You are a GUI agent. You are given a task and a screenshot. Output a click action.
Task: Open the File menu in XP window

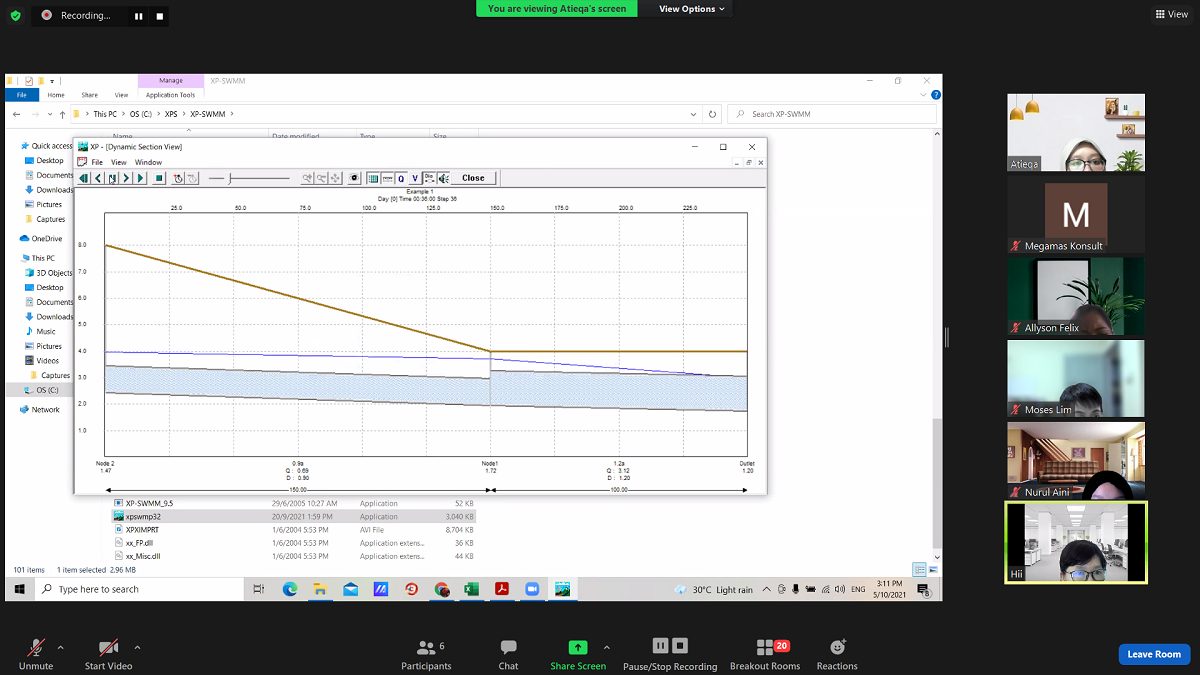click(x=97, y=162)
